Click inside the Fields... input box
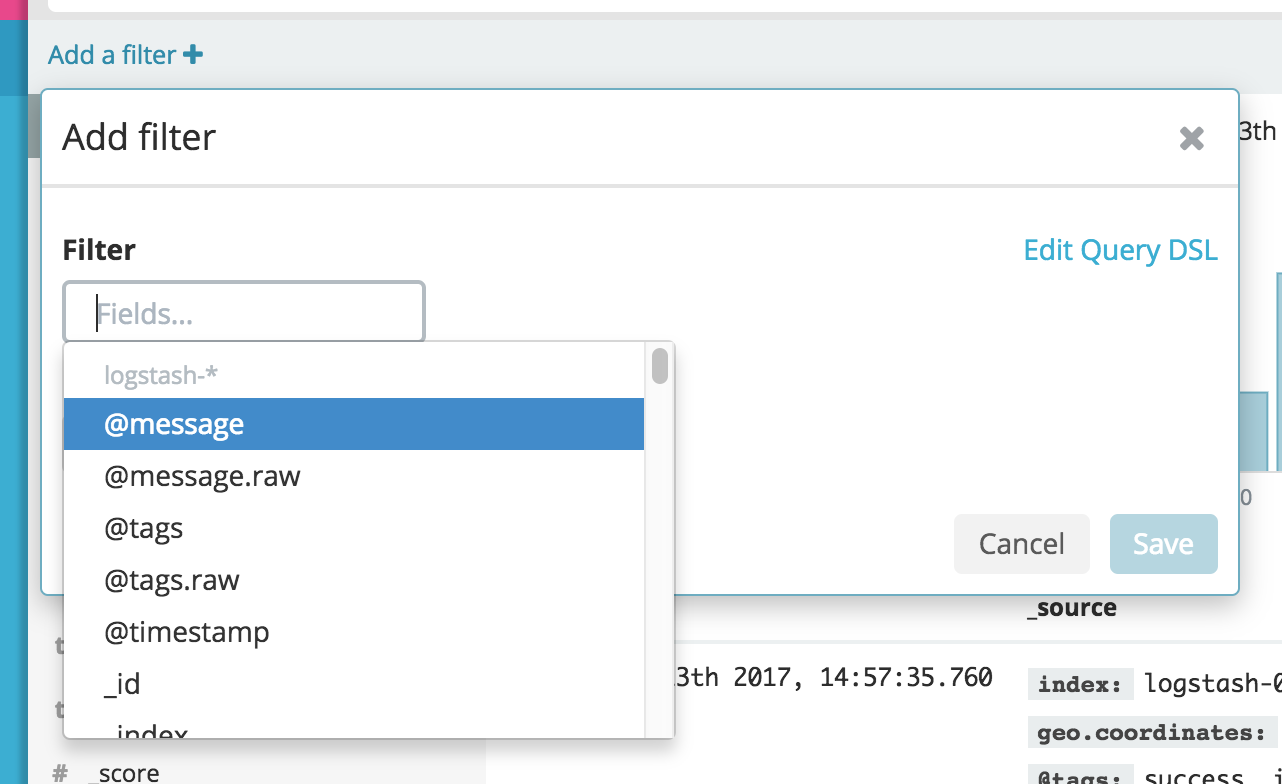 point(243,311)
